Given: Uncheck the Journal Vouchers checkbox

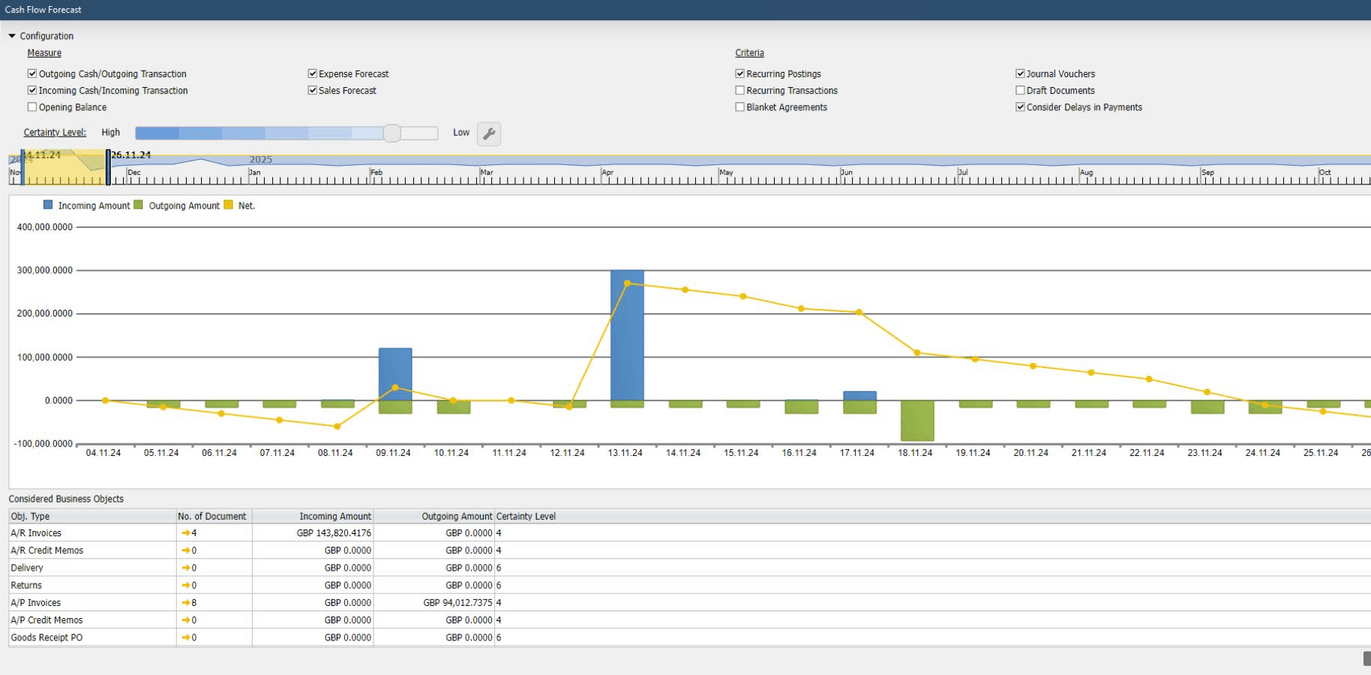Looking at the screenshot, I should pos(1020,74).
